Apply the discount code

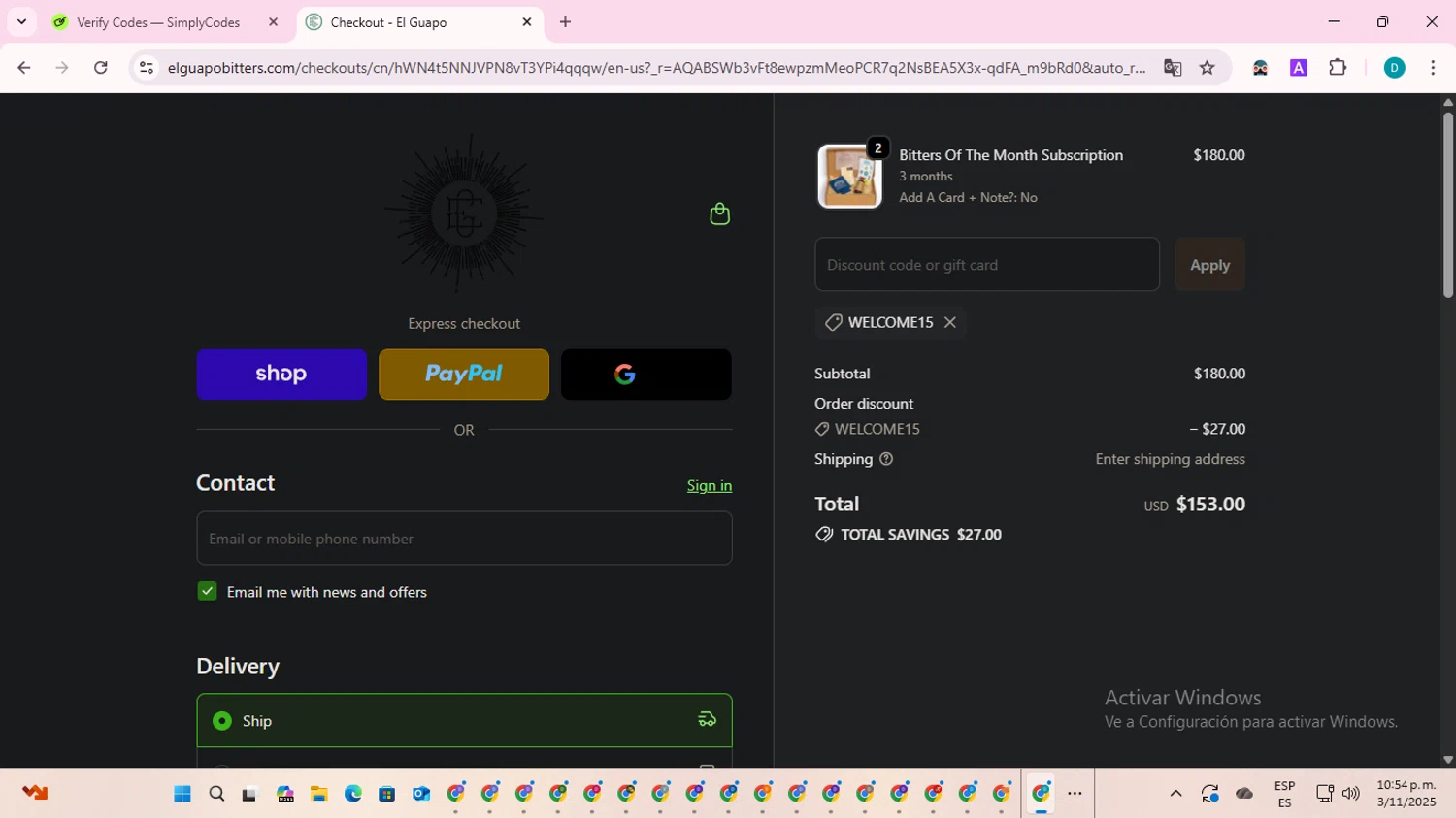tap(1209, 264)
